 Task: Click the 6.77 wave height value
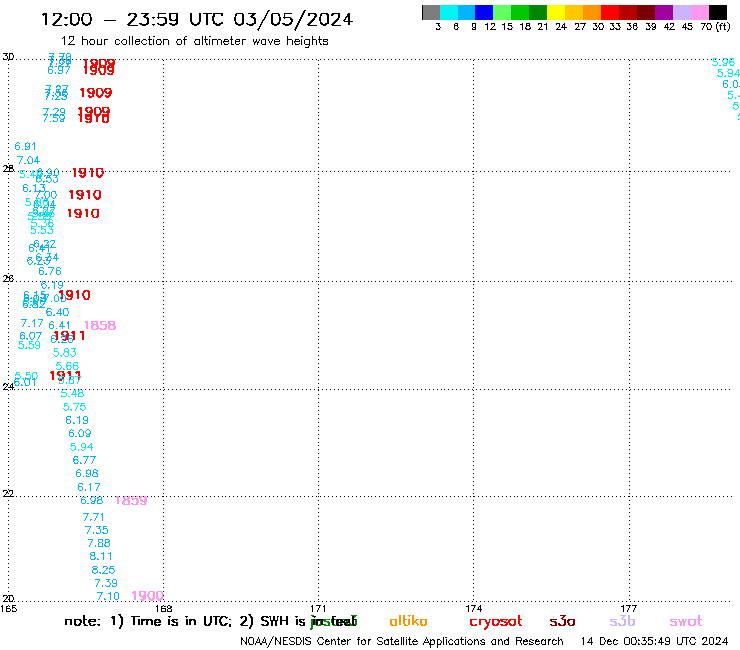click(84, 460)
